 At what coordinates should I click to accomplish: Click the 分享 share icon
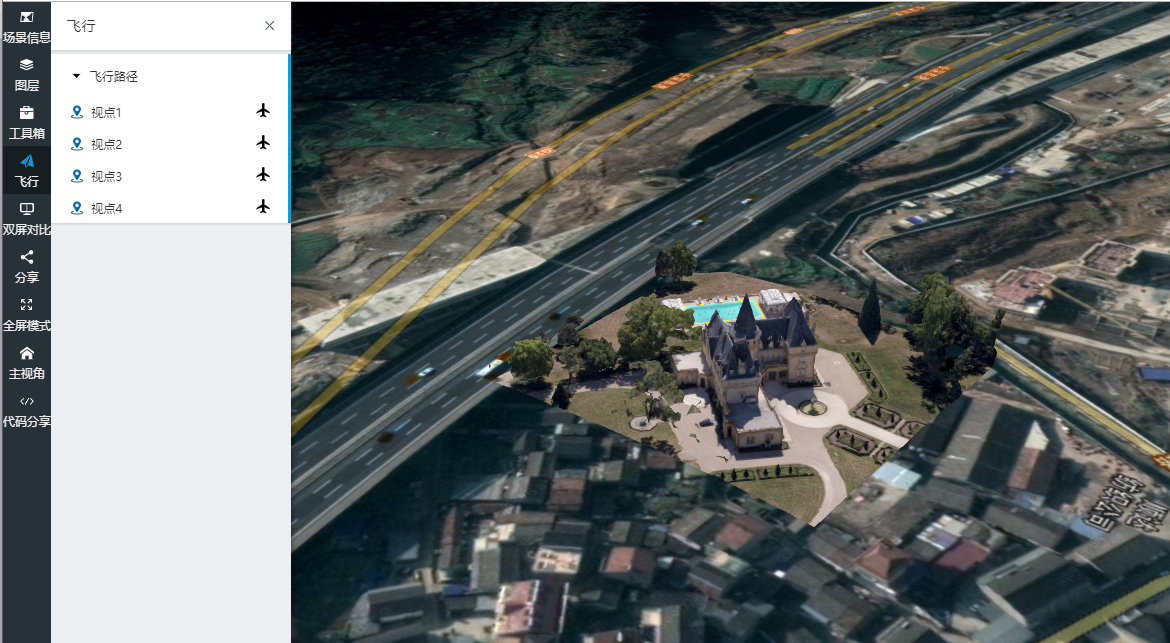click(26, 266)
